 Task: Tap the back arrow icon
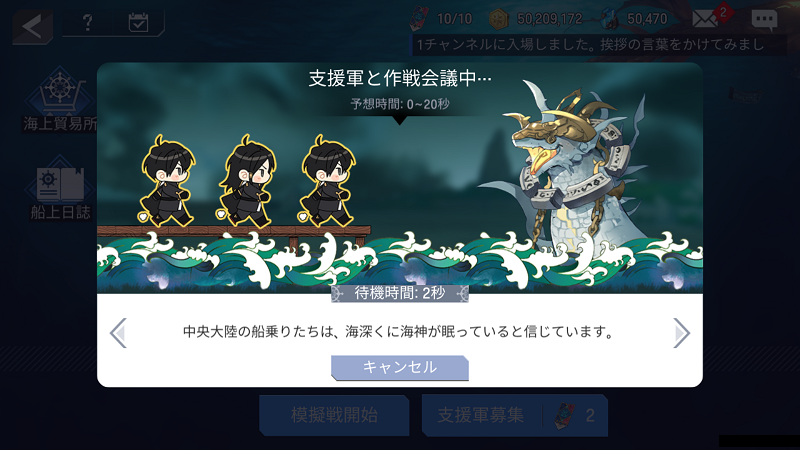point(33,26)
